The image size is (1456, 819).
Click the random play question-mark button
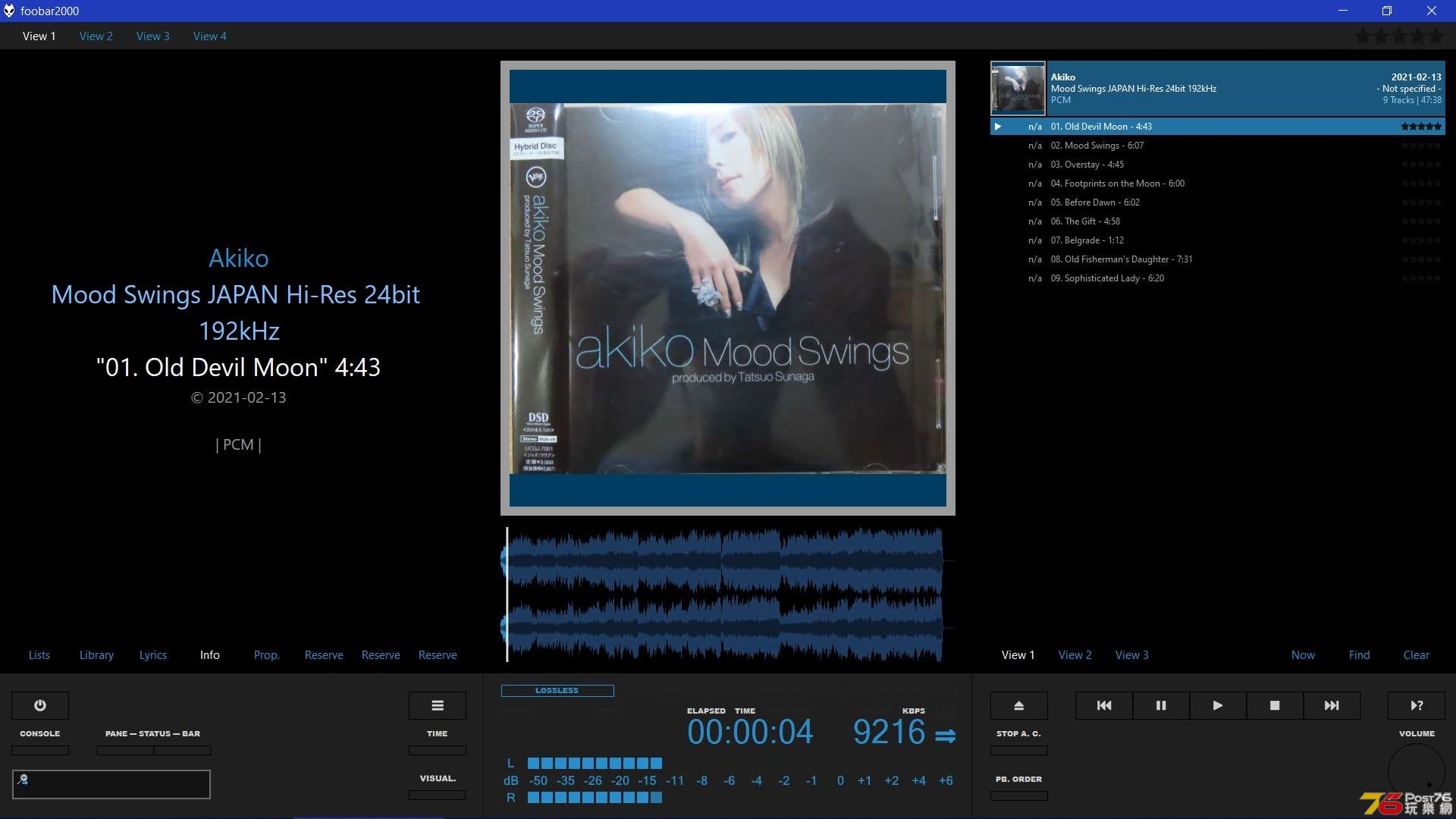click(1417, 705)
